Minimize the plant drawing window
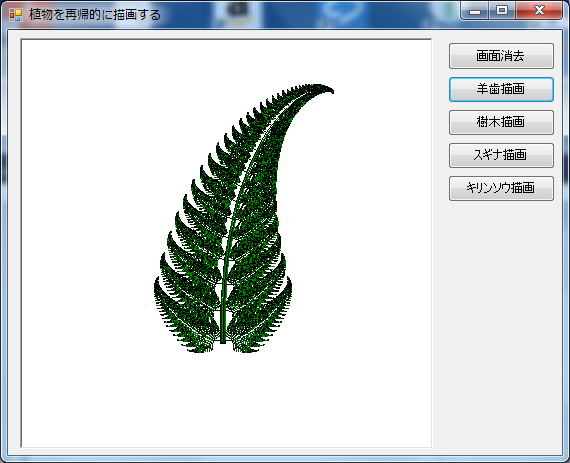This screenshot has height=463, width=570. click(474, 11)
